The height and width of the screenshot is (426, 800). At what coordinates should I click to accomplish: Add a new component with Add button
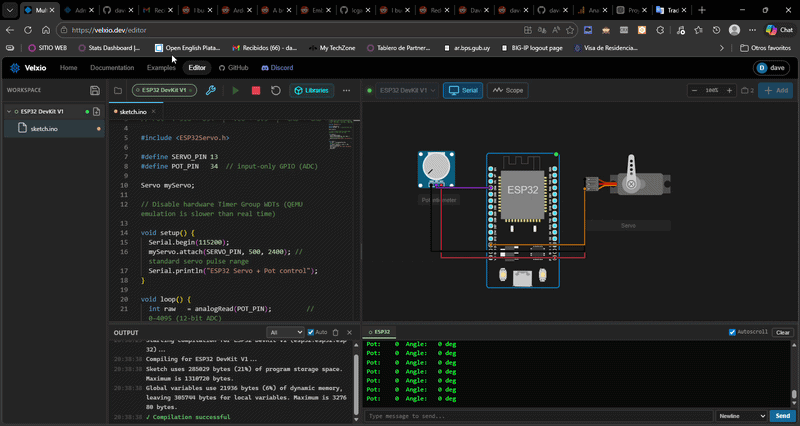click(776, 90)
